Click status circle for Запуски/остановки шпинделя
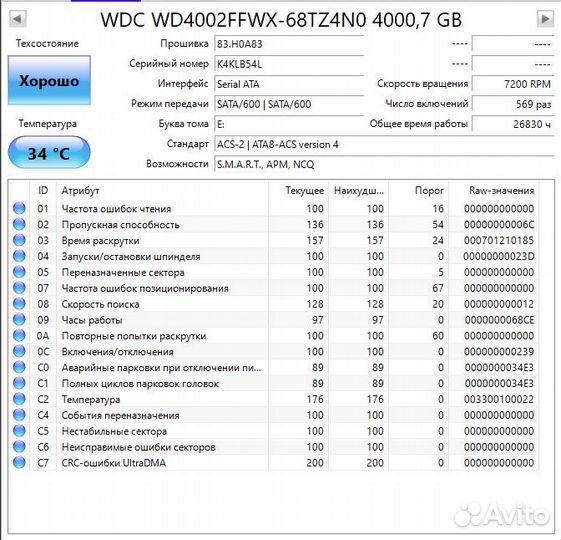Image resolution: width=561 pixels, height=540 pixels. (19, 256)
